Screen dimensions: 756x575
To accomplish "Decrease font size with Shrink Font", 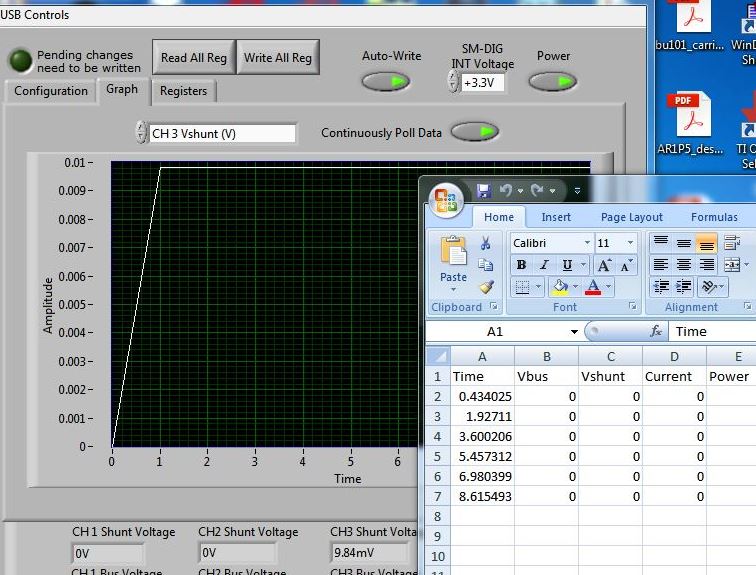I will (x=626, y=265).
